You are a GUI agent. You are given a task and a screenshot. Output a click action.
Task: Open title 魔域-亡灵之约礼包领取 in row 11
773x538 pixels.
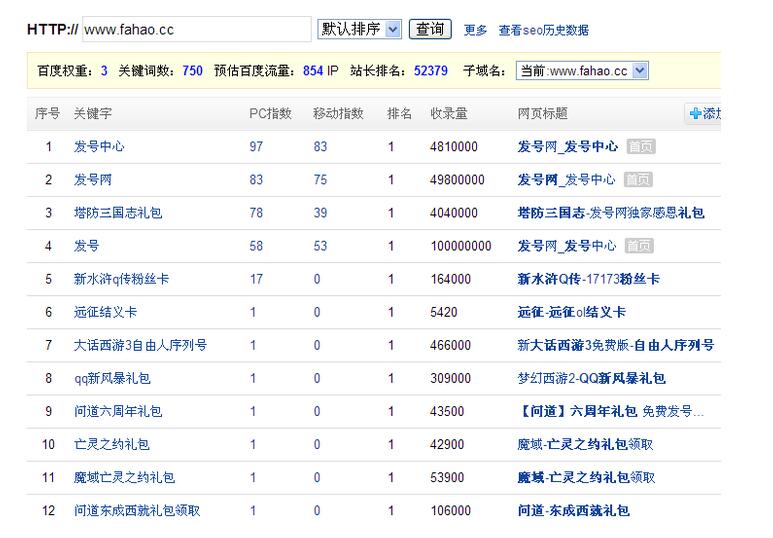click(586, 477)
